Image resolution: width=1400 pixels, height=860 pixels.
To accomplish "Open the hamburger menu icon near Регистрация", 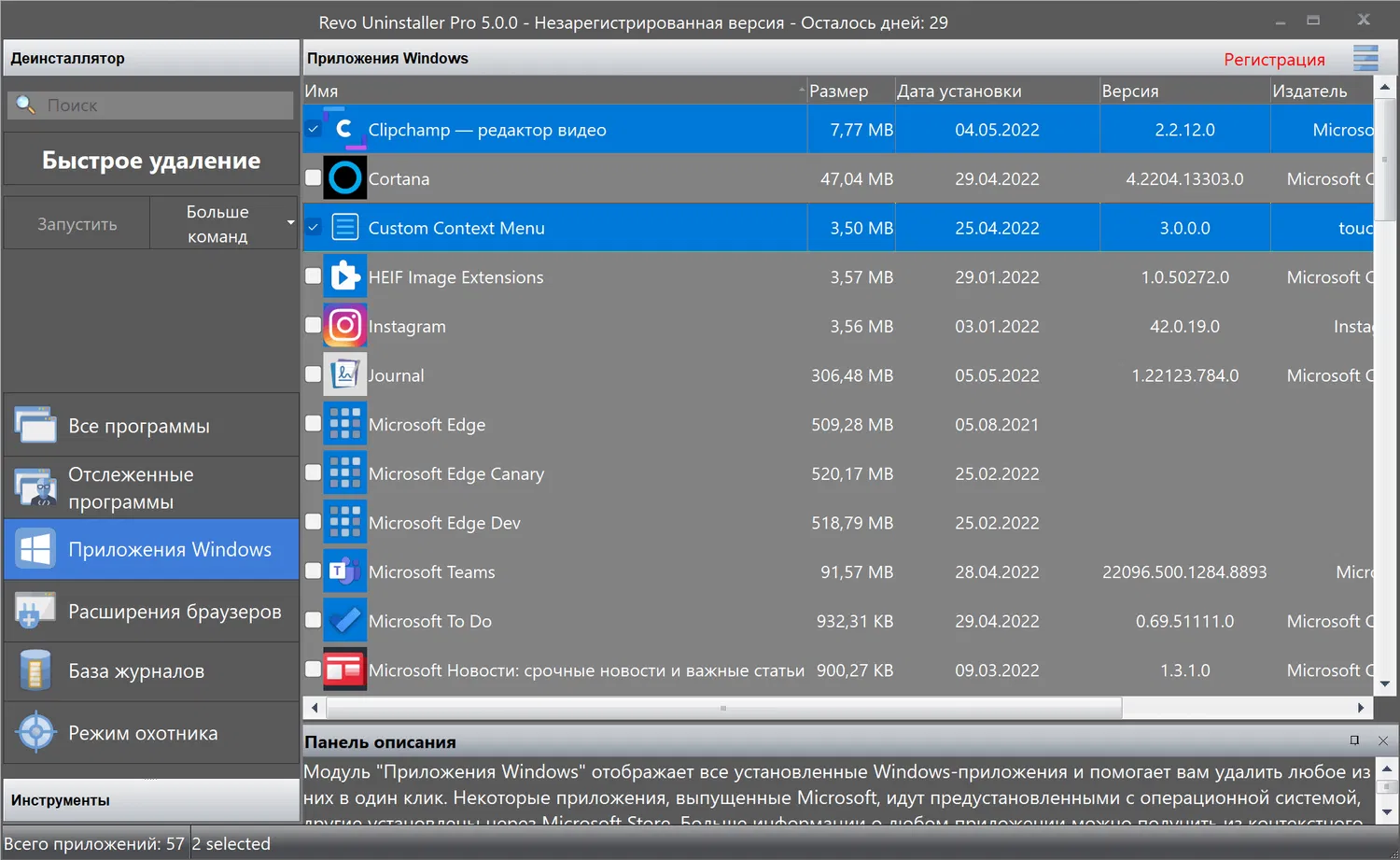I will (x=1365, y=58).
